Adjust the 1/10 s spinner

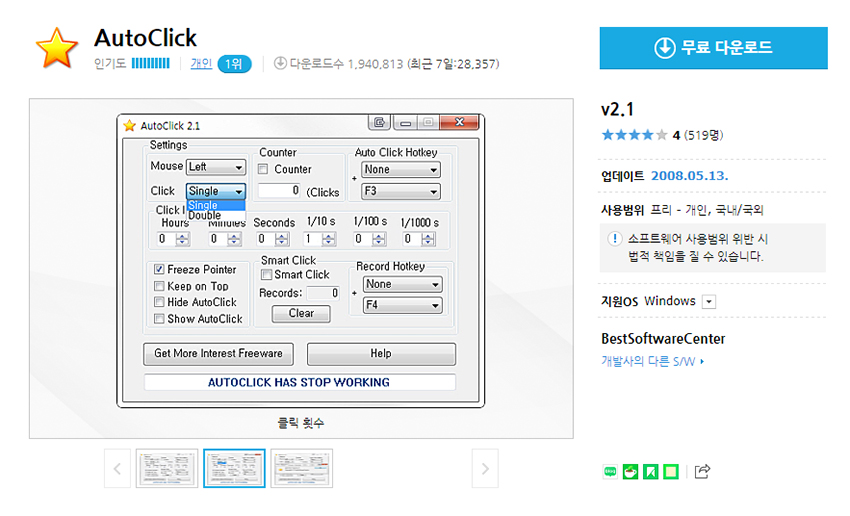tap(329, 239)
